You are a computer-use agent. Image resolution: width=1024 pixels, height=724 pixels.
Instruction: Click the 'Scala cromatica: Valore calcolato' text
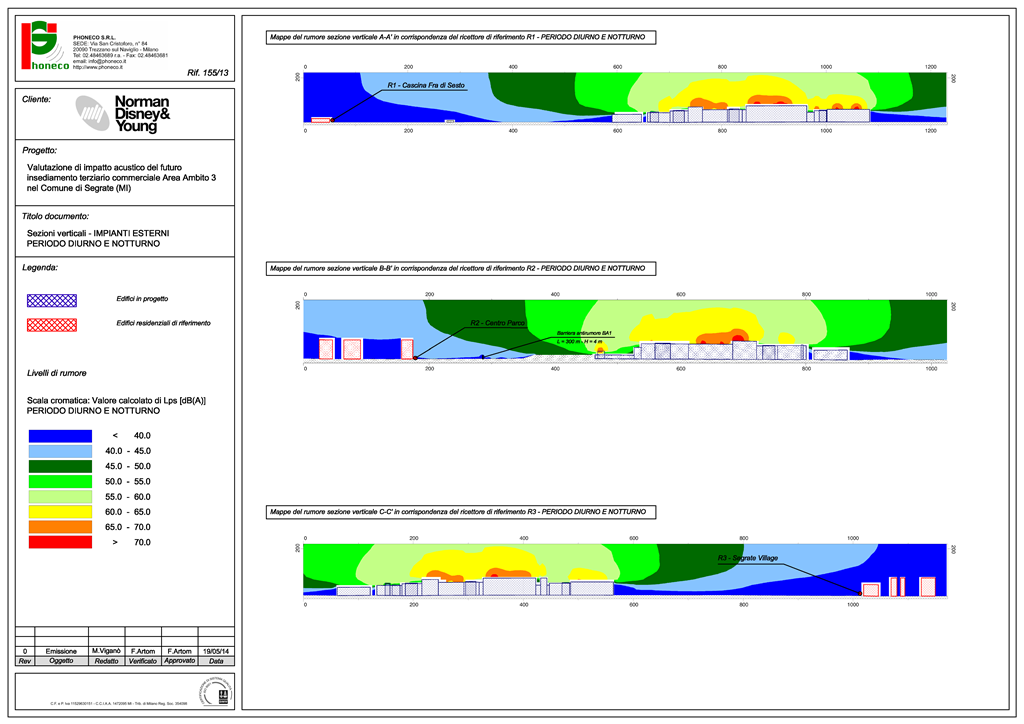[x=116, y=401]
